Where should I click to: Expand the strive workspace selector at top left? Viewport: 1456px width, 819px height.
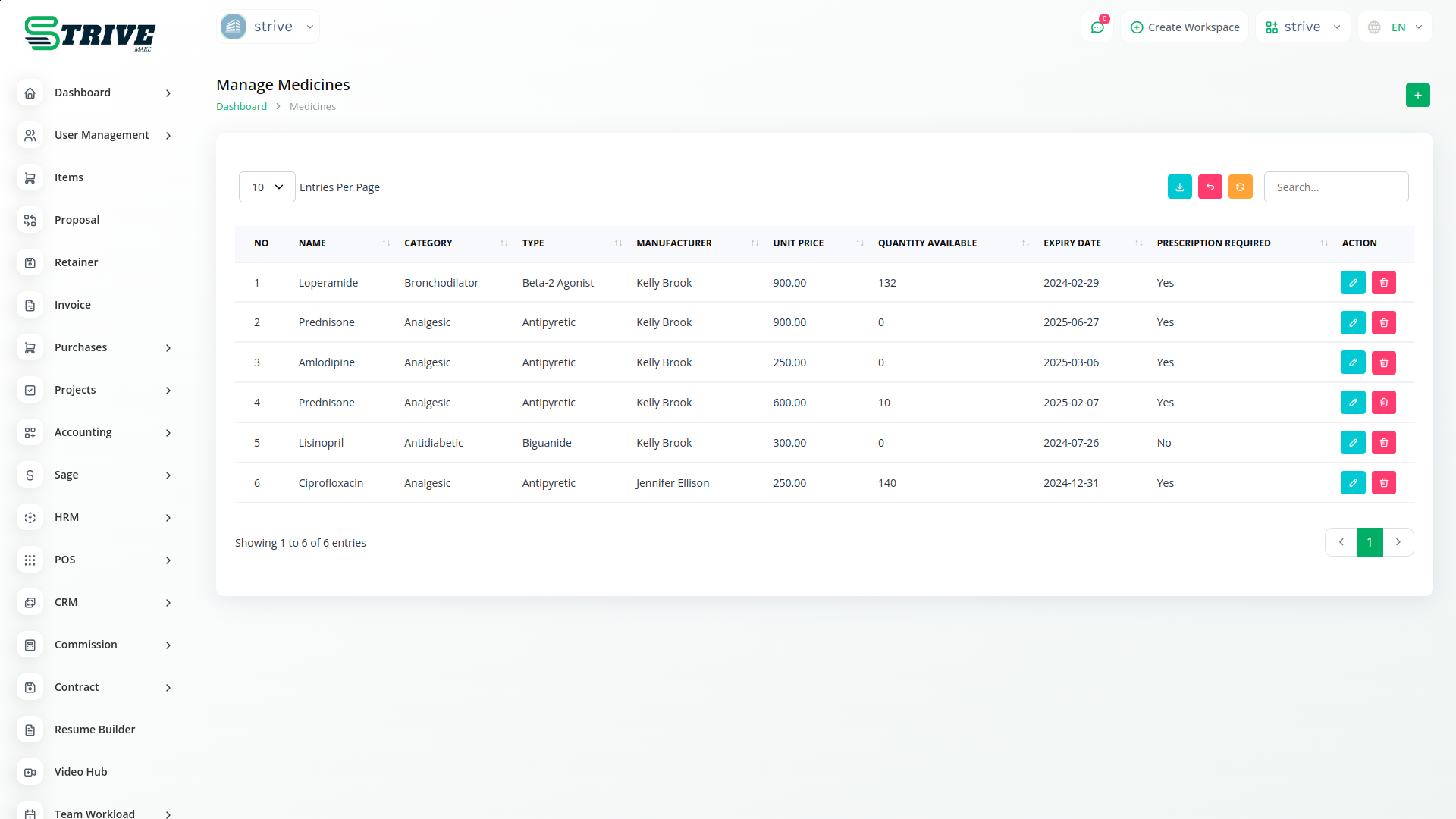[268, 27]
